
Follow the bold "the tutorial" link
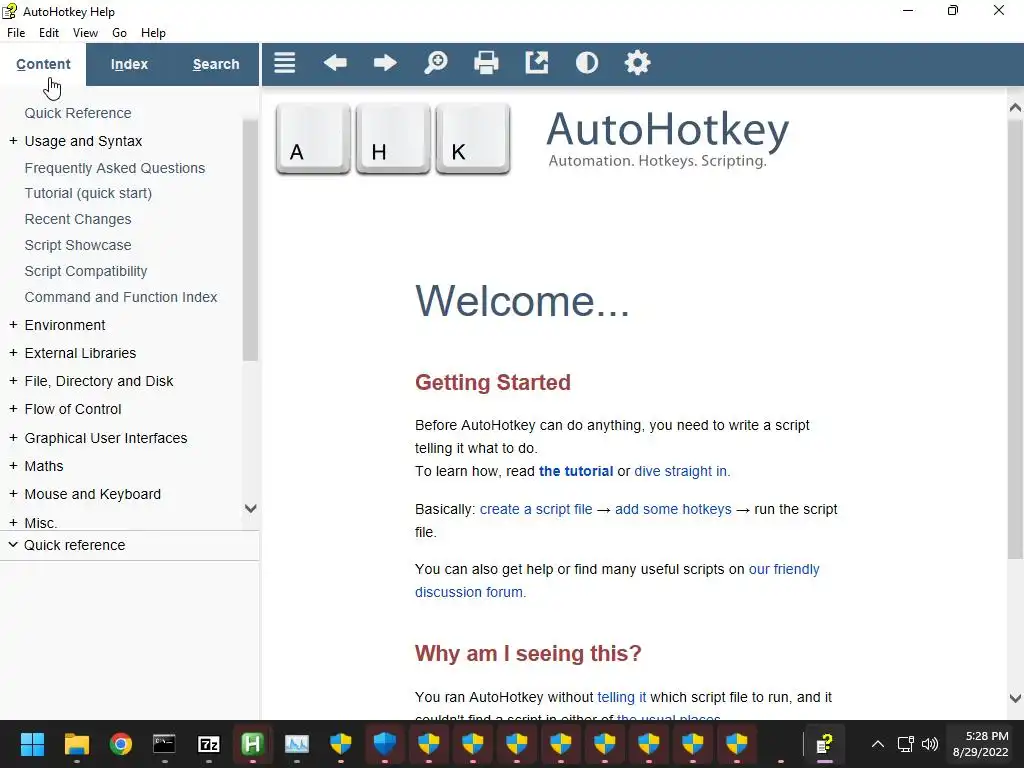[576, 472]
